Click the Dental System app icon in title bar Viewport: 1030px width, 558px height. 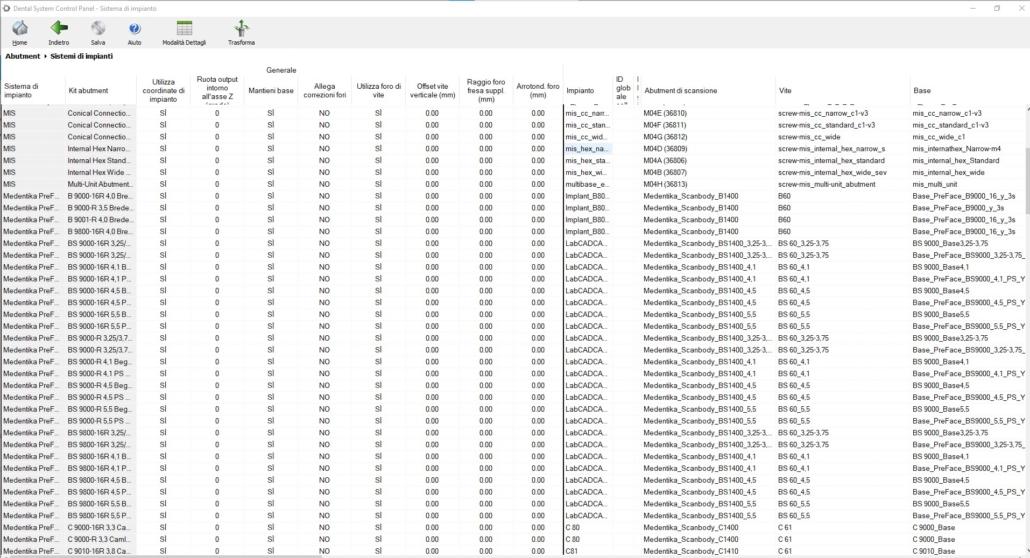[7, 7]
